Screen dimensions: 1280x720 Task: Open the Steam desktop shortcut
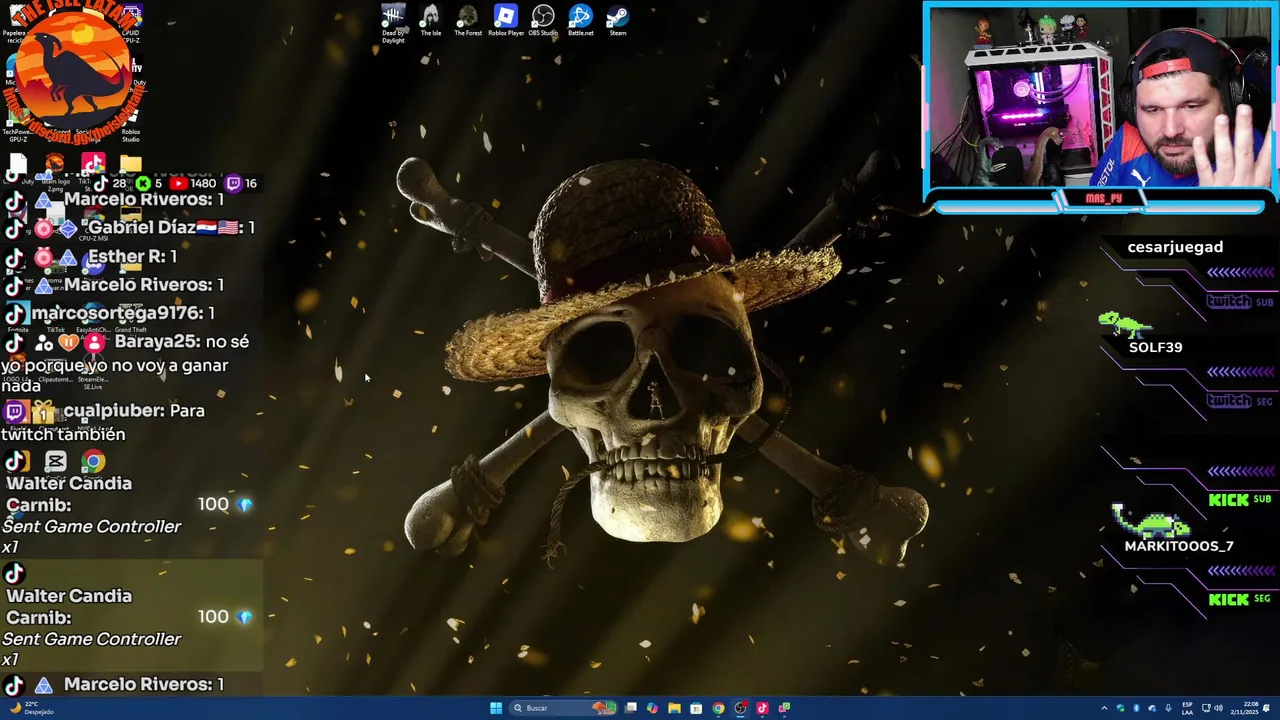618,22
